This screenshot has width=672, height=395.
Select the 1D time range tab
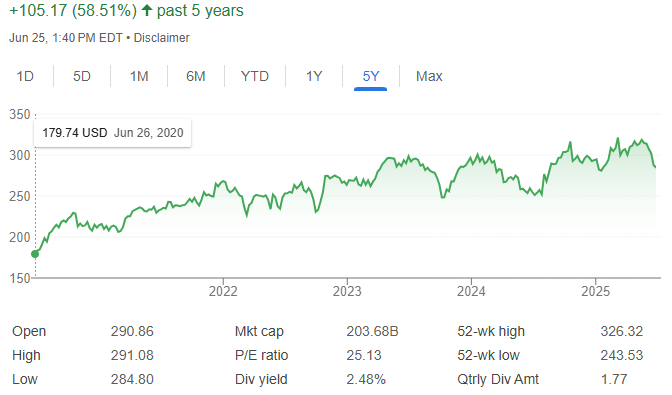click(25, 76)
